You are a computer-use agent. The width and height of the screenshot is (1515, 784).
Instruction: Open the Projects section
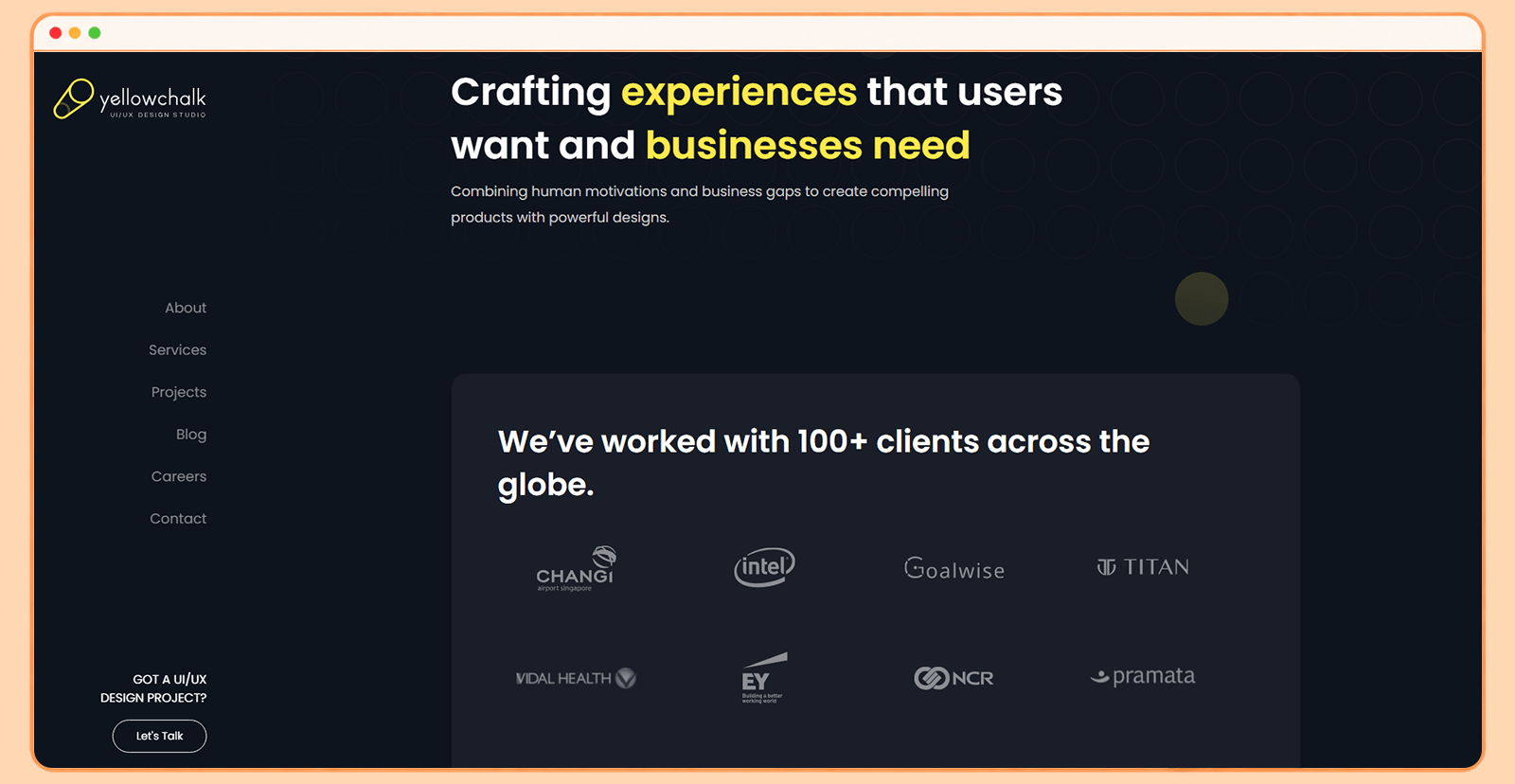click(179, 392)
